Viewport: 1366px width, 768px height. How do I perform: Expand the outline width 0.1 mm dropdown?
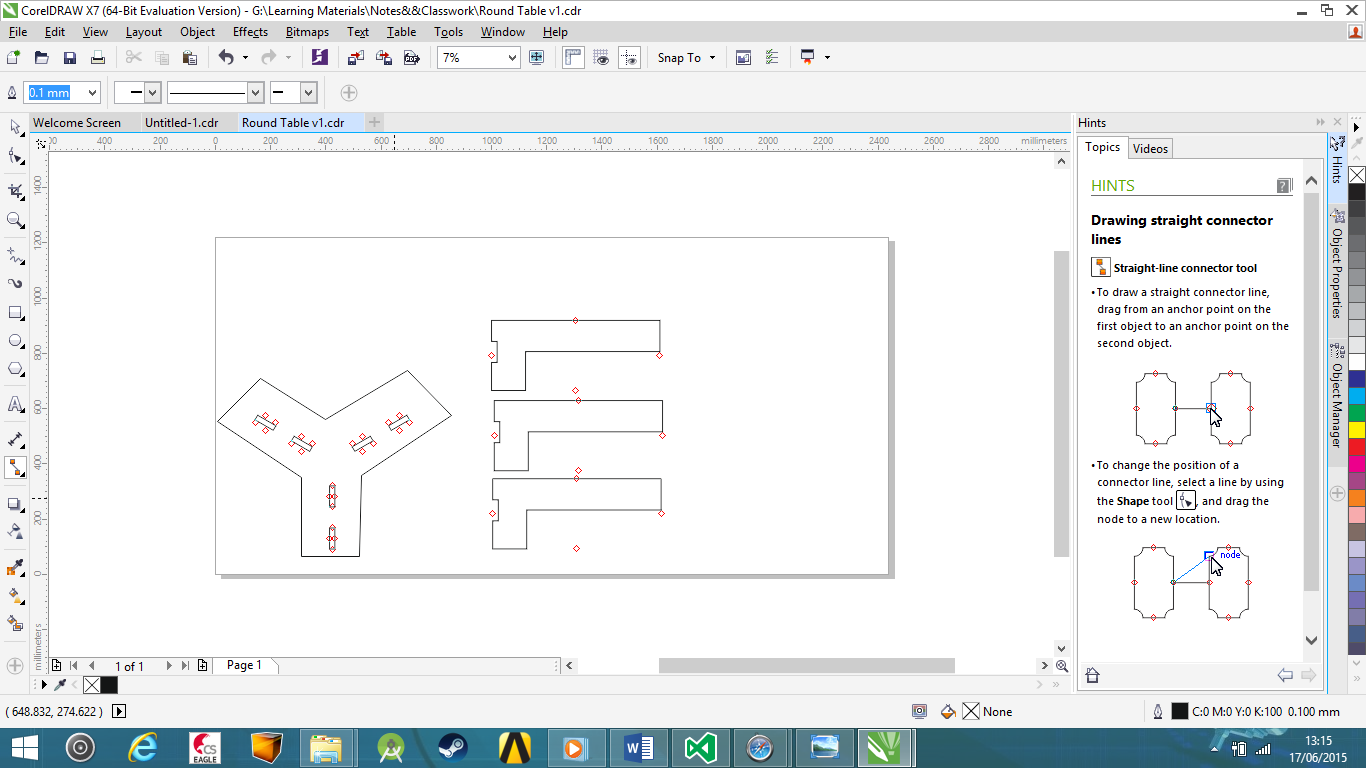(x=94, y=93)
